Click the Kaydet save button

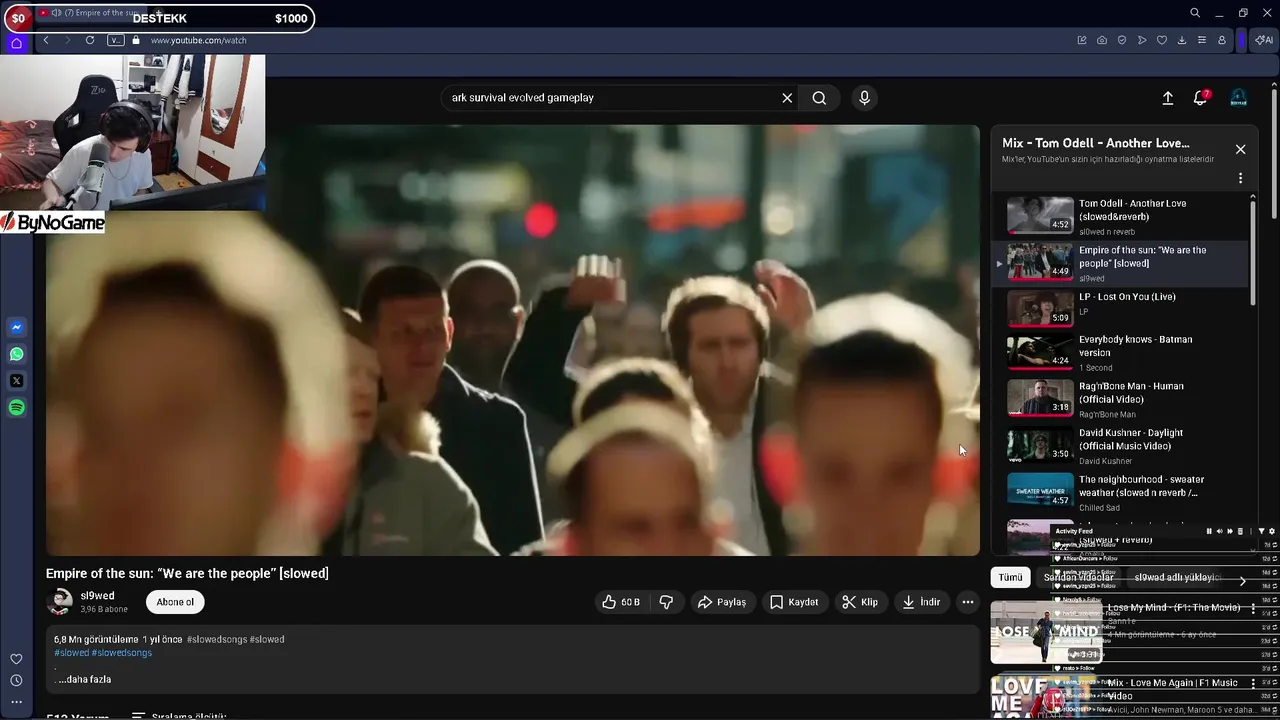click(794, 602)
